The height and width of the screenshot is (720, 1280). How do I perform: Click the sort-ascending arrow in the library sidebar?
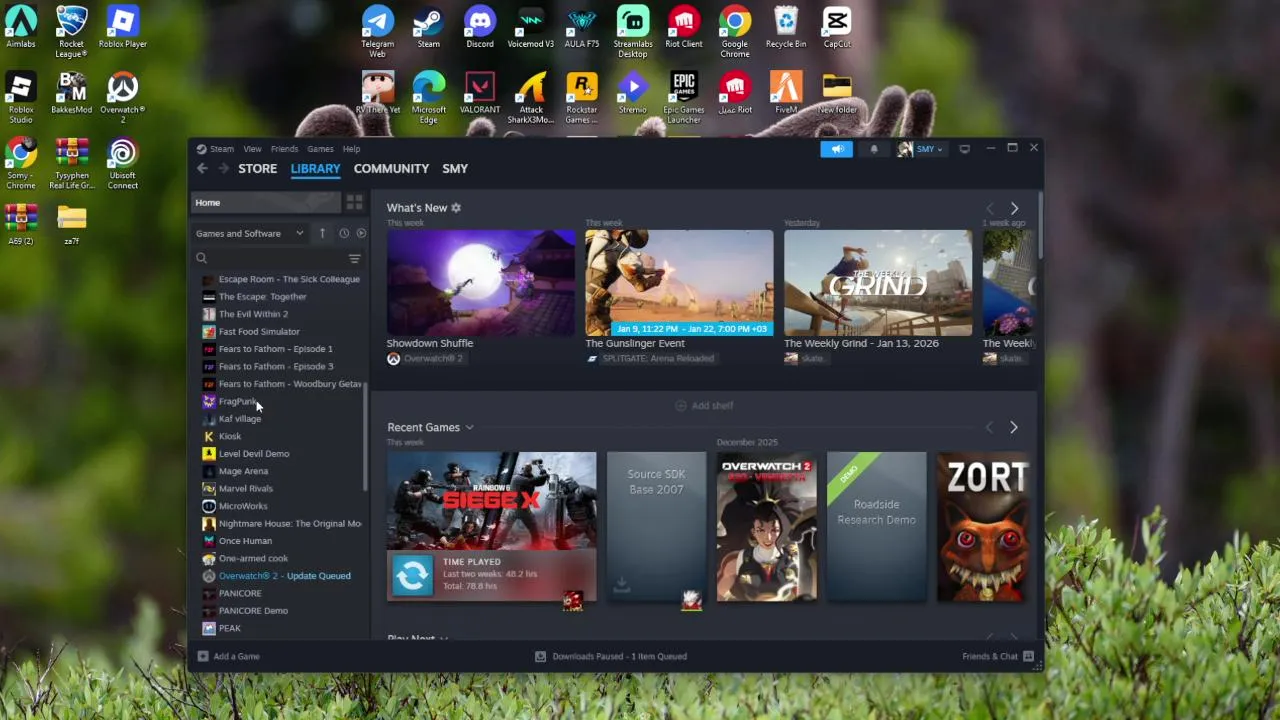pos(322,233)
